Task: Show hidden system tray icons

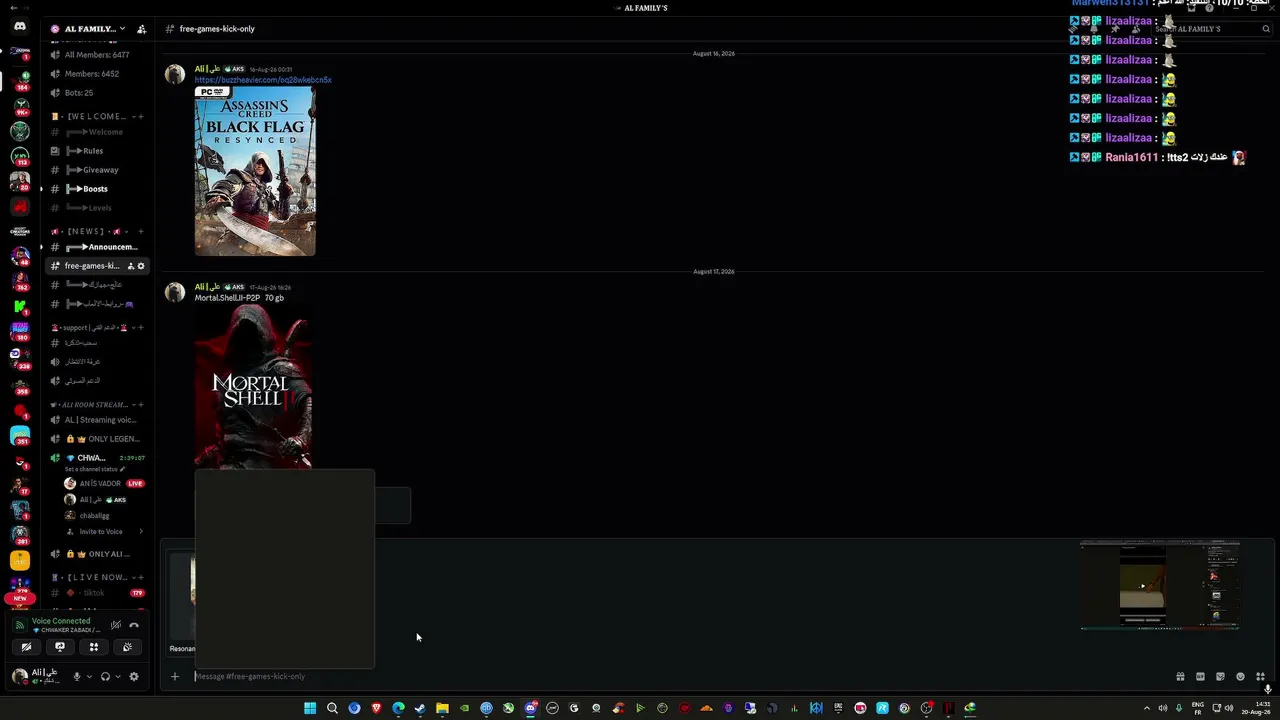Action: (1146, 708)
